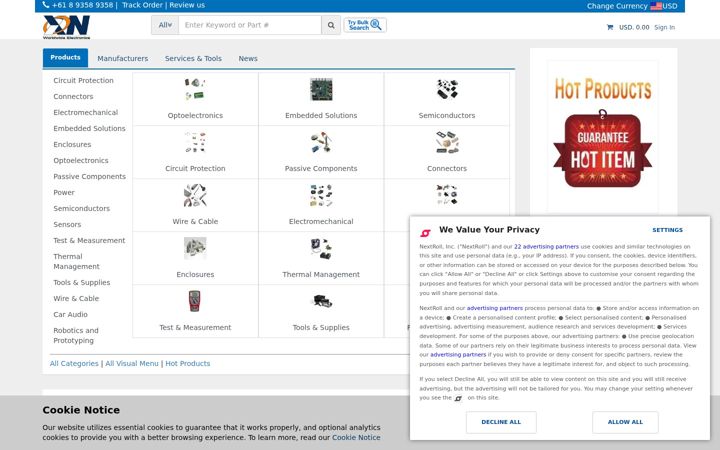
Task: Open the Services & Tools tab
Action: point(193,58)
